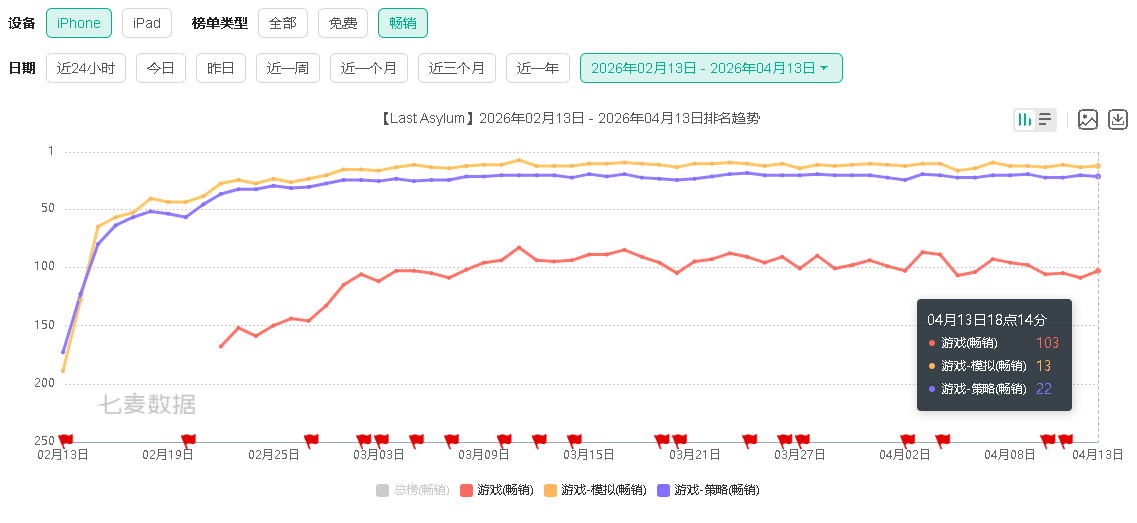1137x523 pixels.
Task: Save chart as image icon
Action: coord(1088,120)
